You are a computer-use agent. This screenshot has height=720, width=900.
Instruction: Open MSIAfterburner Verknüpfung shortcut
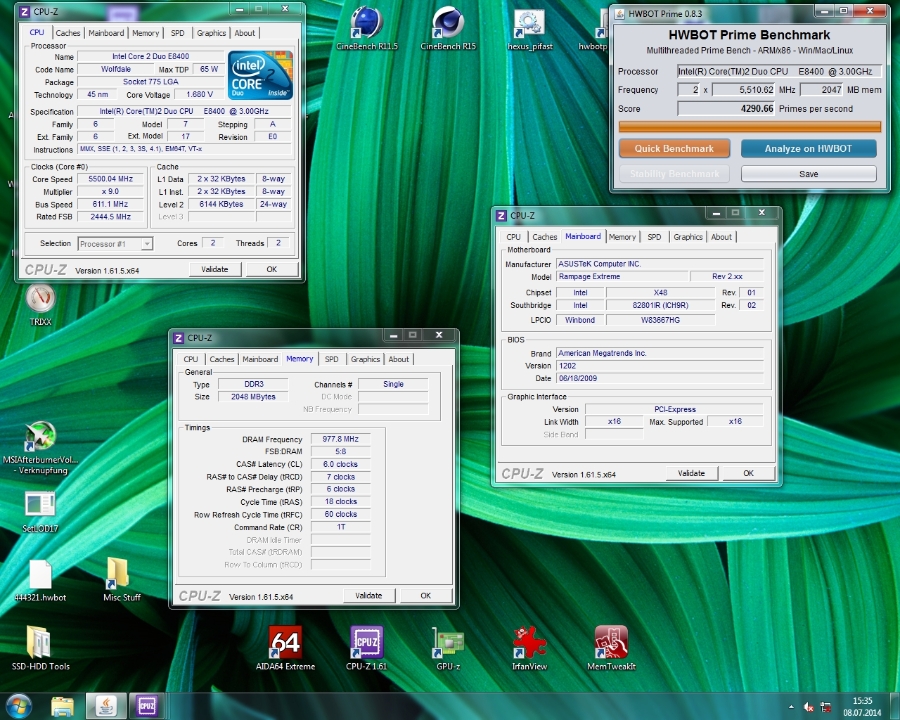pyautogui.click(x=40, y=448)
